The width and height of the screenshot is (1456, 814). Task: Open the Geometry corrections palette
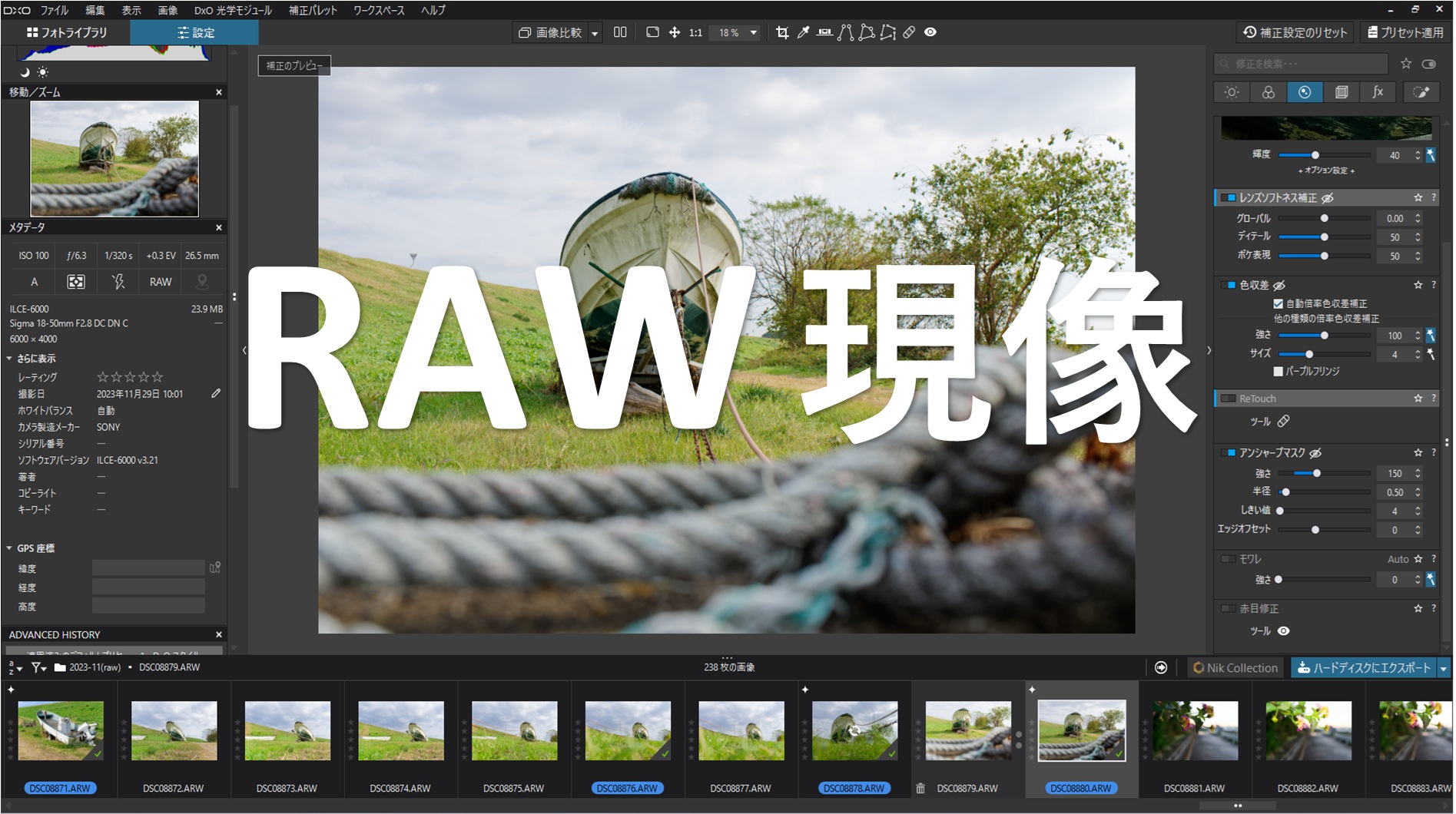coord(1342,92)
